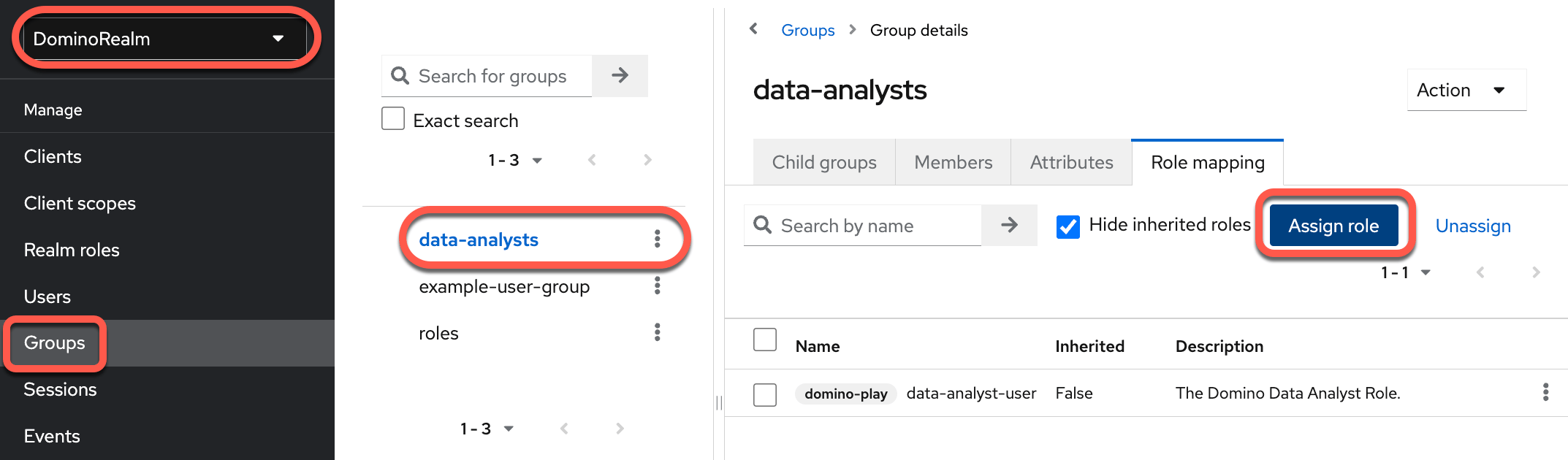Click the Assign role button
1568x460 pixels.
click(x=1333, y=226)
